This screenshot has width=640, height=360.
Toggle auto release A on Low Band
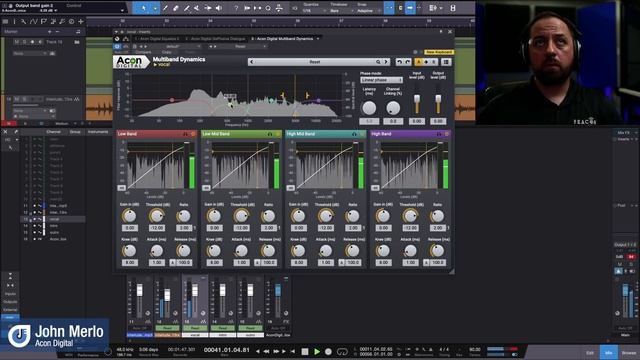(x=172, y=262)
